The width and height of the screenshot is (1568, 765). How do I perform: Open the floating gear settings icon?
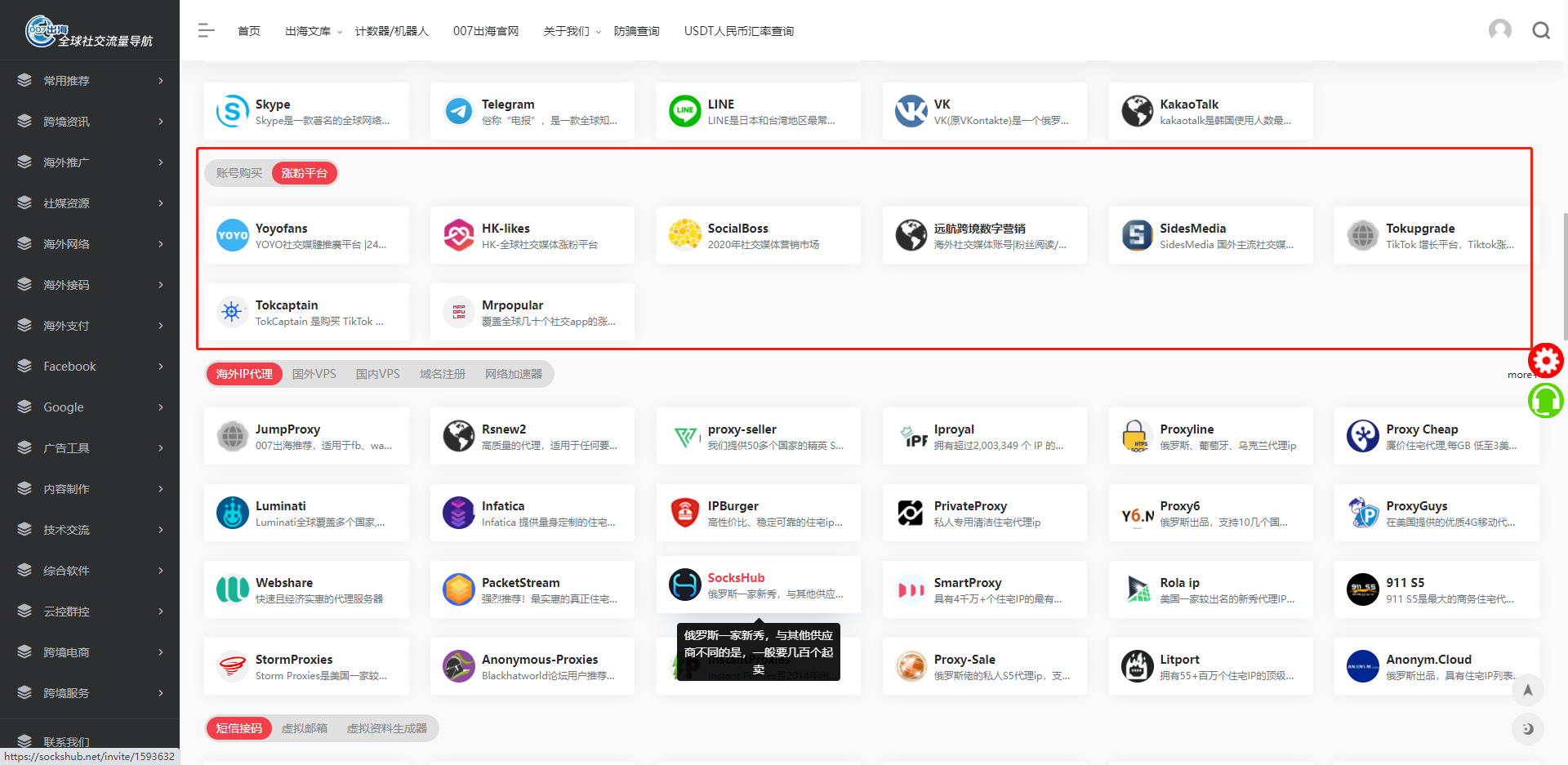pos(1546,360)
